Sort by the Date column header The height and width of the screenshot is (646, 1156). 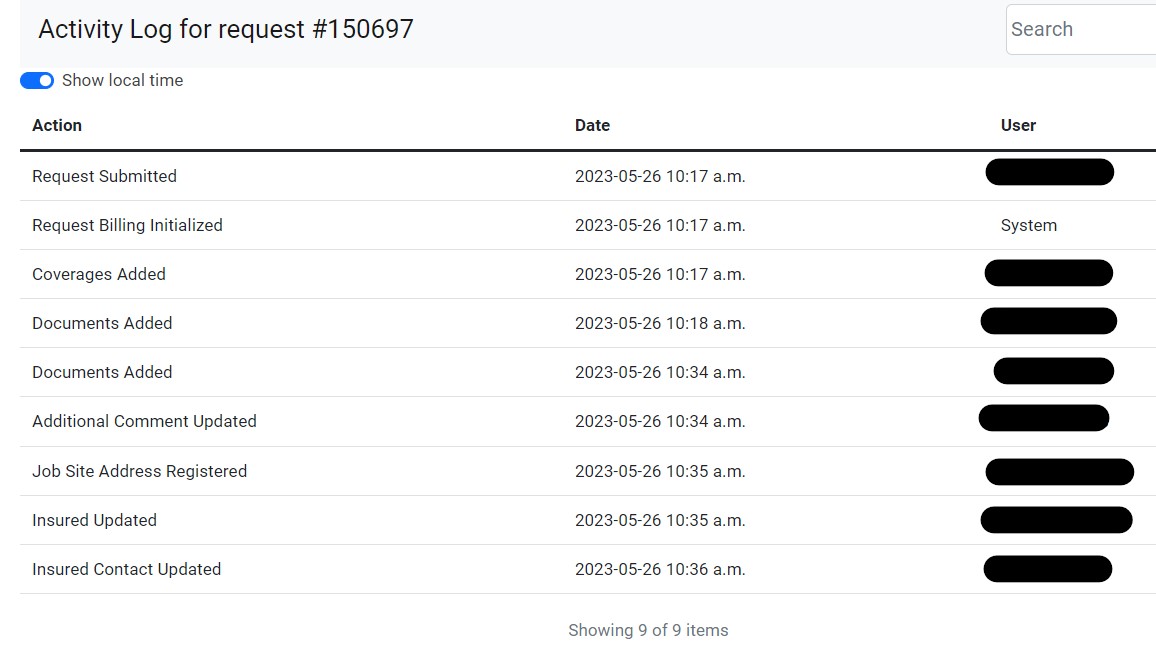(592, 125)
